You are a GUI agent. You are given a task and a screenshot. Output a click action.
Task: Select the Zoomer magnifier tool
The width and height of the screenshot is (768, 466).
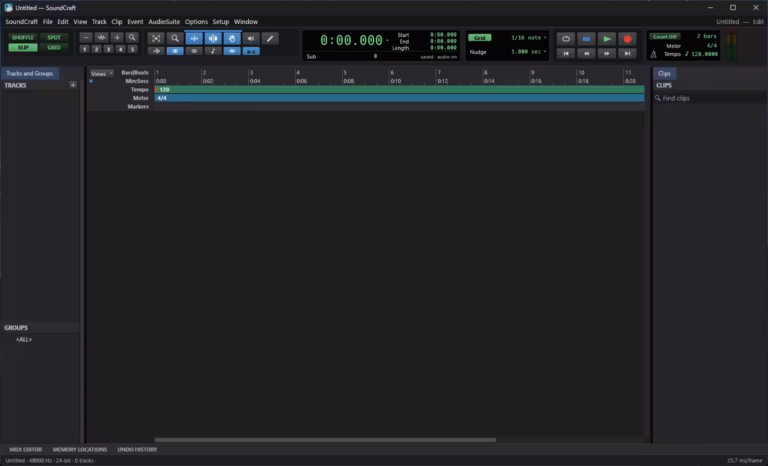coord(175,39)
